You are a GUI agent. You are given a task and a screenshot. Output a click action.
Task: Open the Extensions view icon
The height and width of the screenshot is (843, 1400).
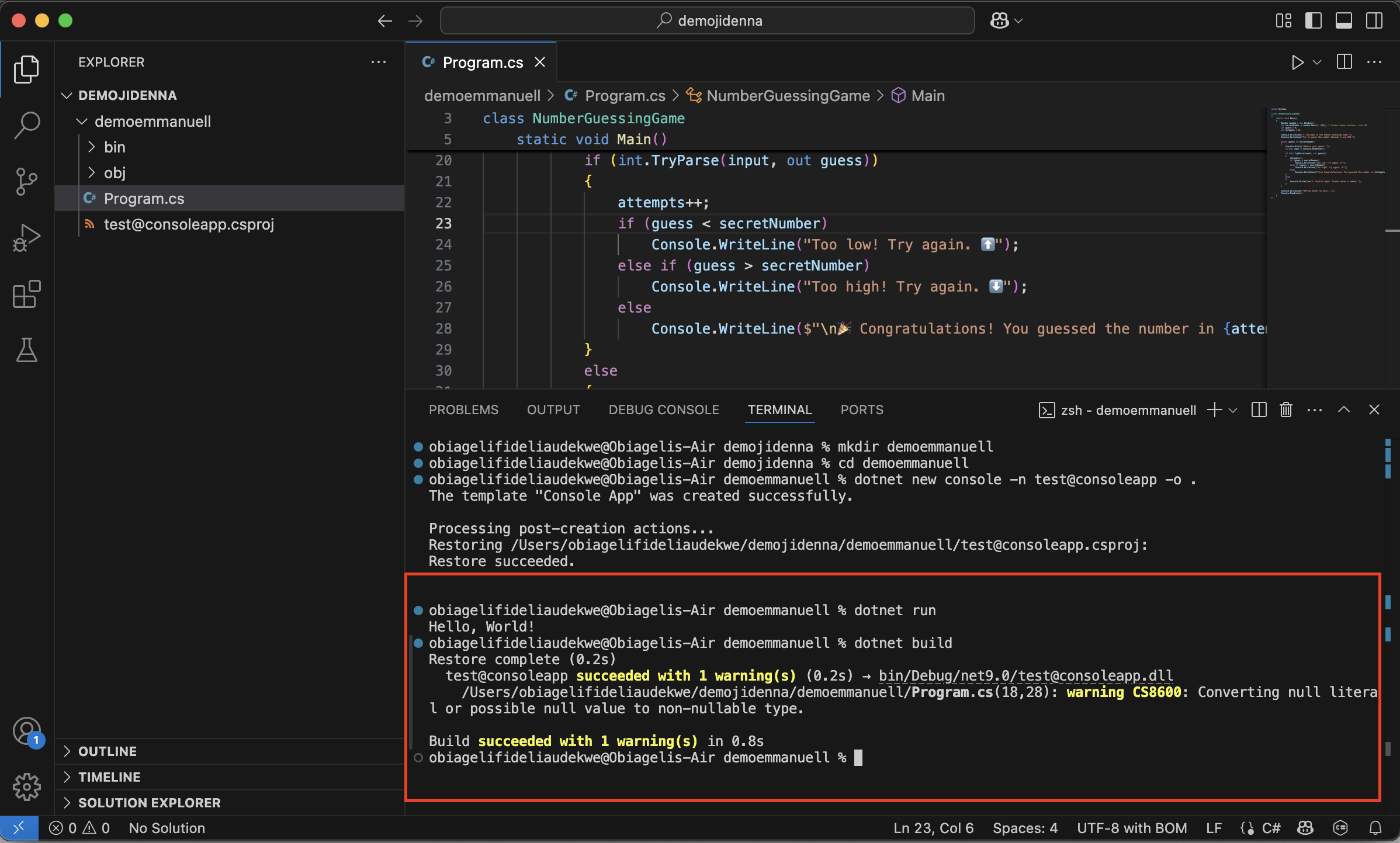26,293
